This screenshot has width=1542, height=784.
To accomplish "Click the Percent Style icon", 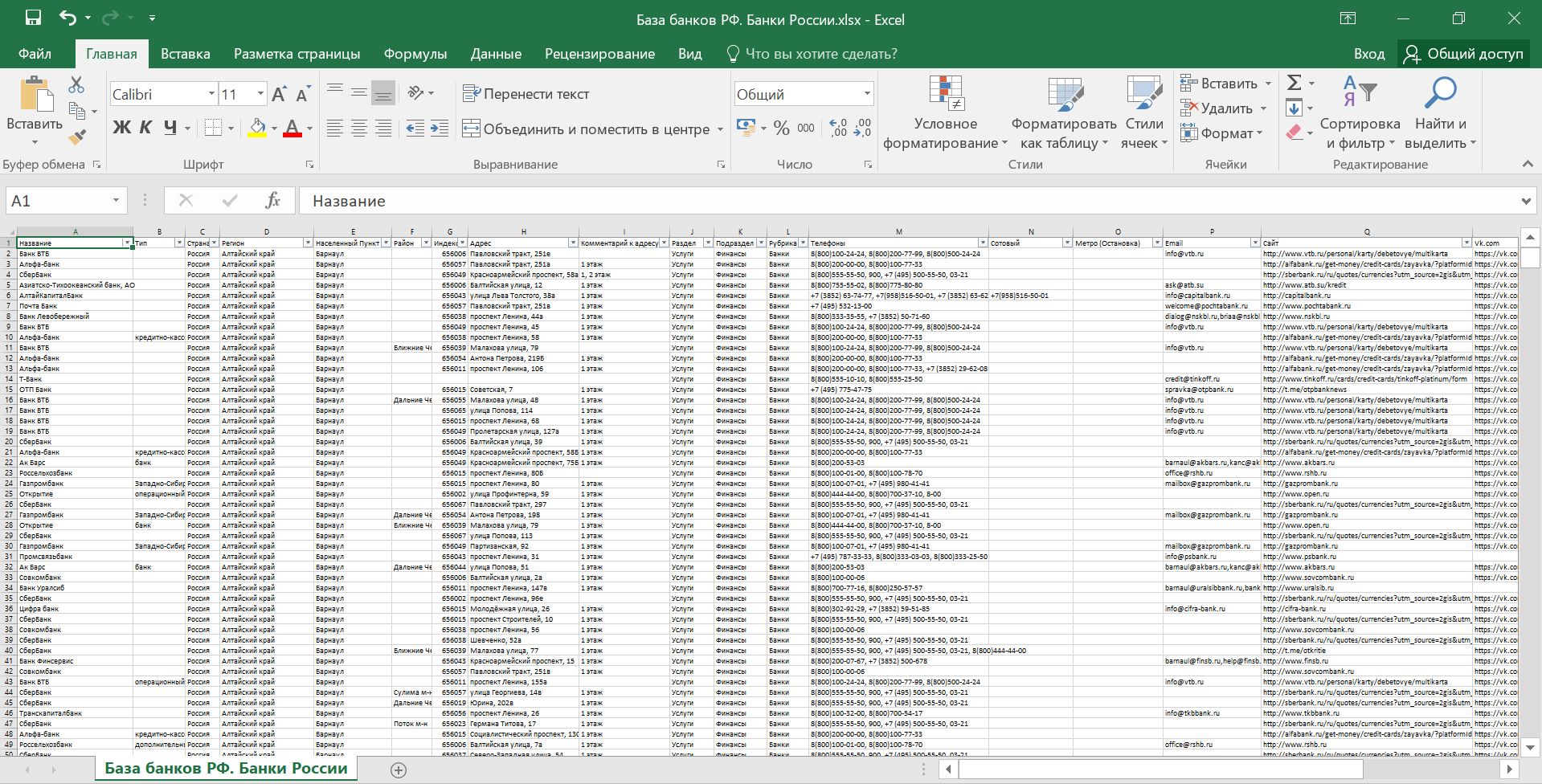I will (781, 129).
